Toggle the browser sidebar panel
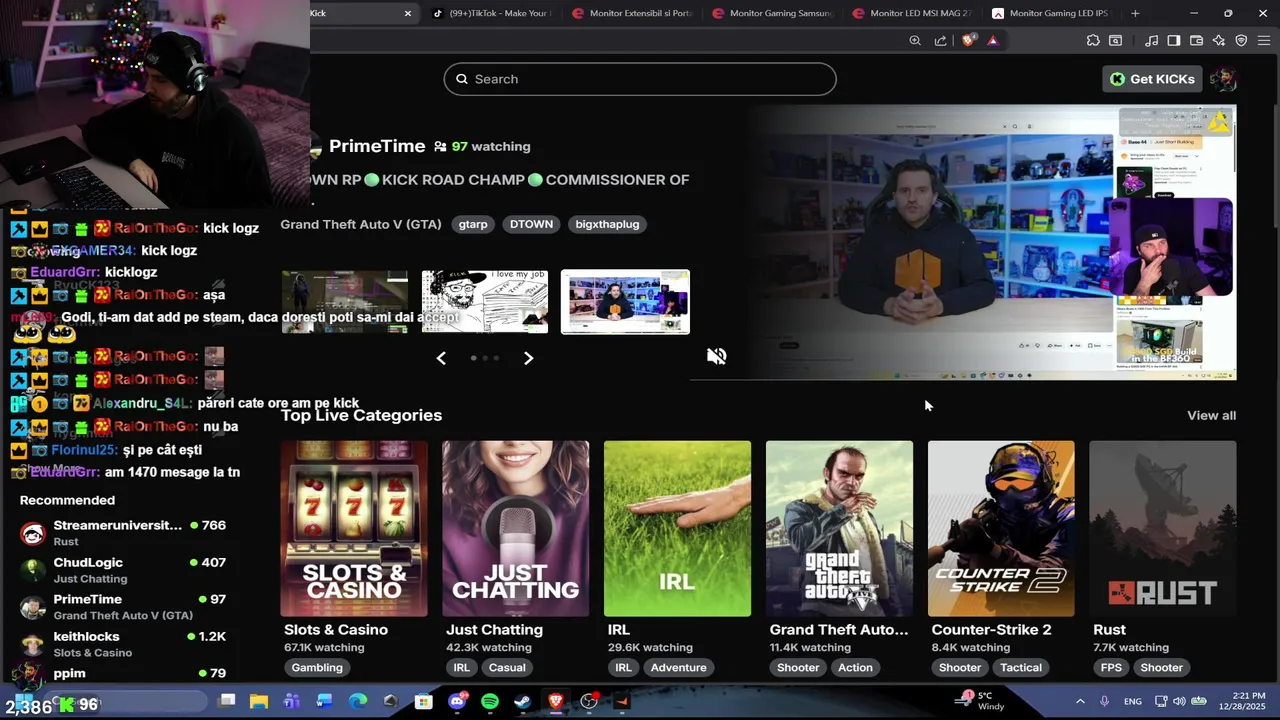1280x720 pixels. pyautogui.click(x=1174, y=40)
